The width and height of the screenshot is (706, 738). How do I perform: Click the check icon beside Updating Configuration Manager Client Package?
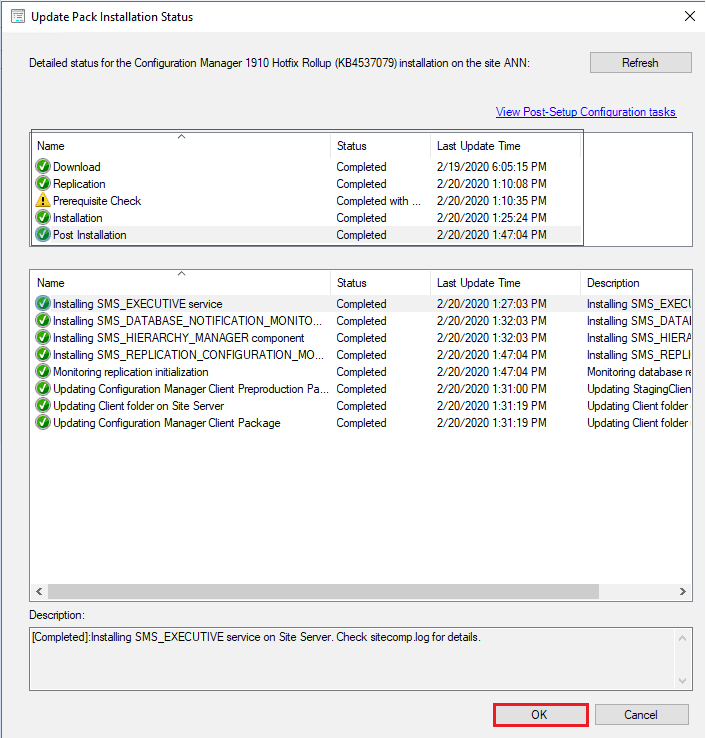point(43,422)
